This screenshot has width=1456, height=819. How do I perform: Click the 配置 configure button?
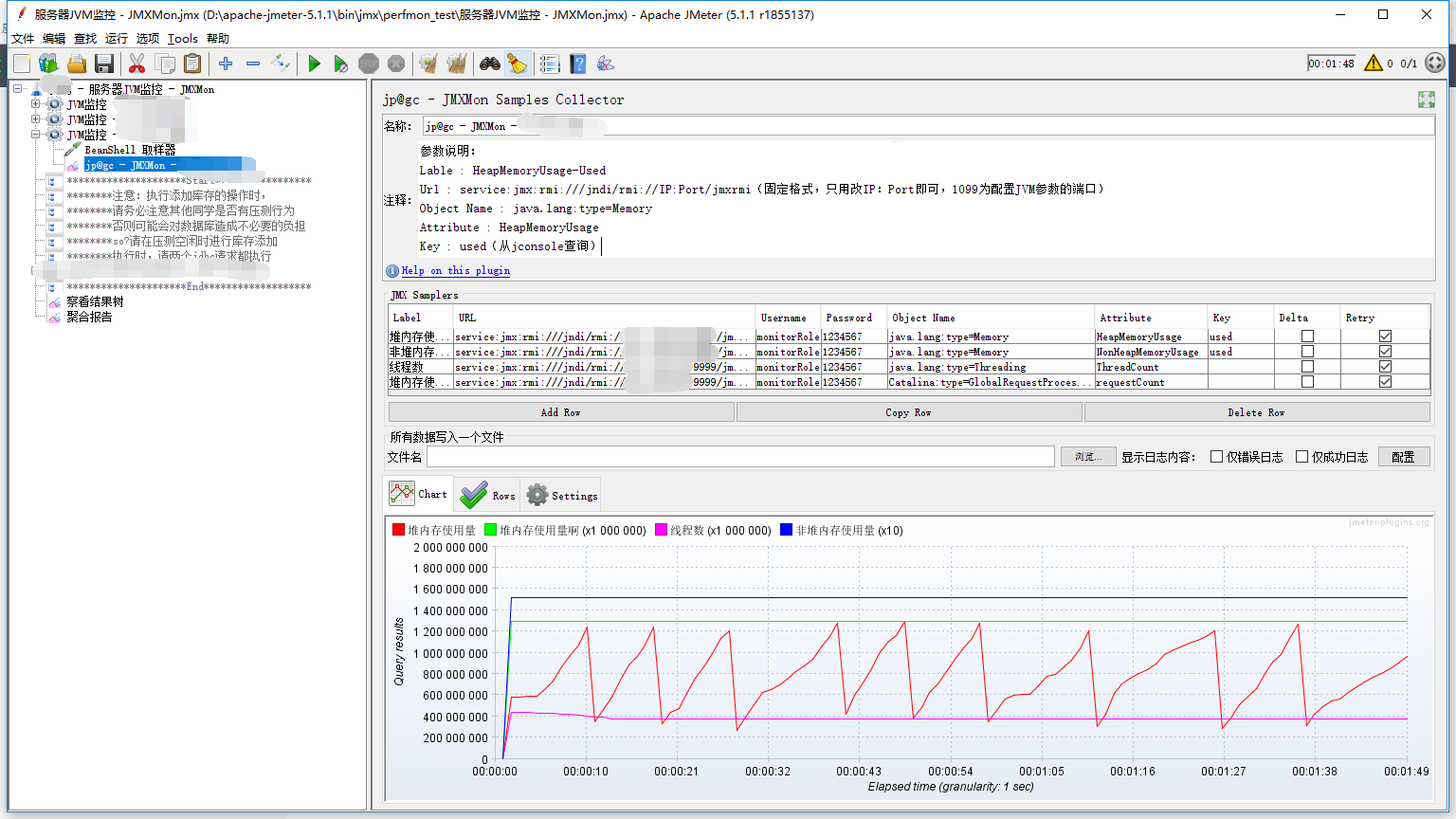point(1404,457)
